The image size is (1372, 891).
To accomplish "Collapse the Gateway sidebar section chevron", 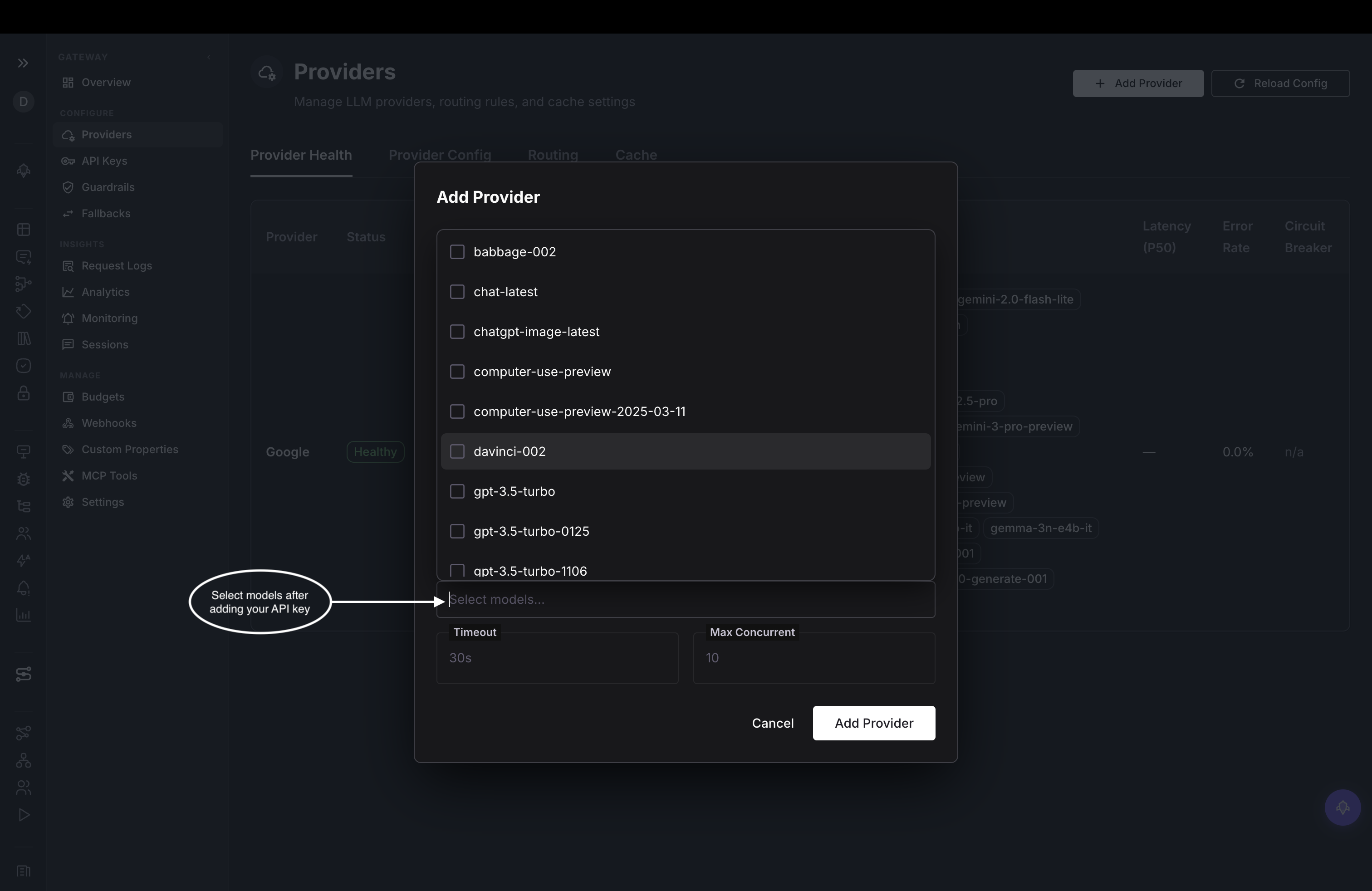I will (209, 57).
